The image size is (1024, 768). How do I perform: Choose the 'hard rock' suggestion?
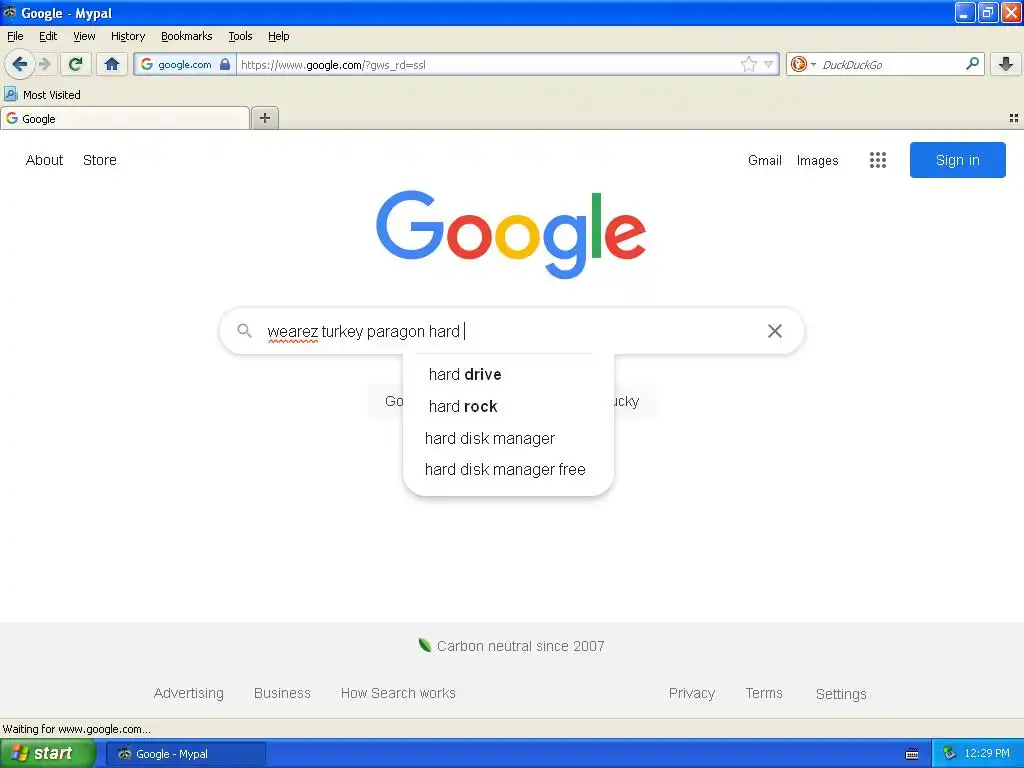[508, 406]
